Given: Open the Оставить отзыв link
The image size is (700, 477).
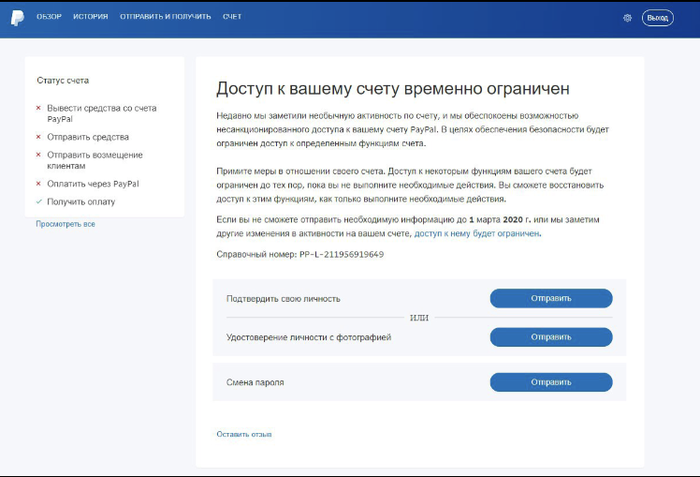Looking at the screenshot, I should tap(244, 434).
